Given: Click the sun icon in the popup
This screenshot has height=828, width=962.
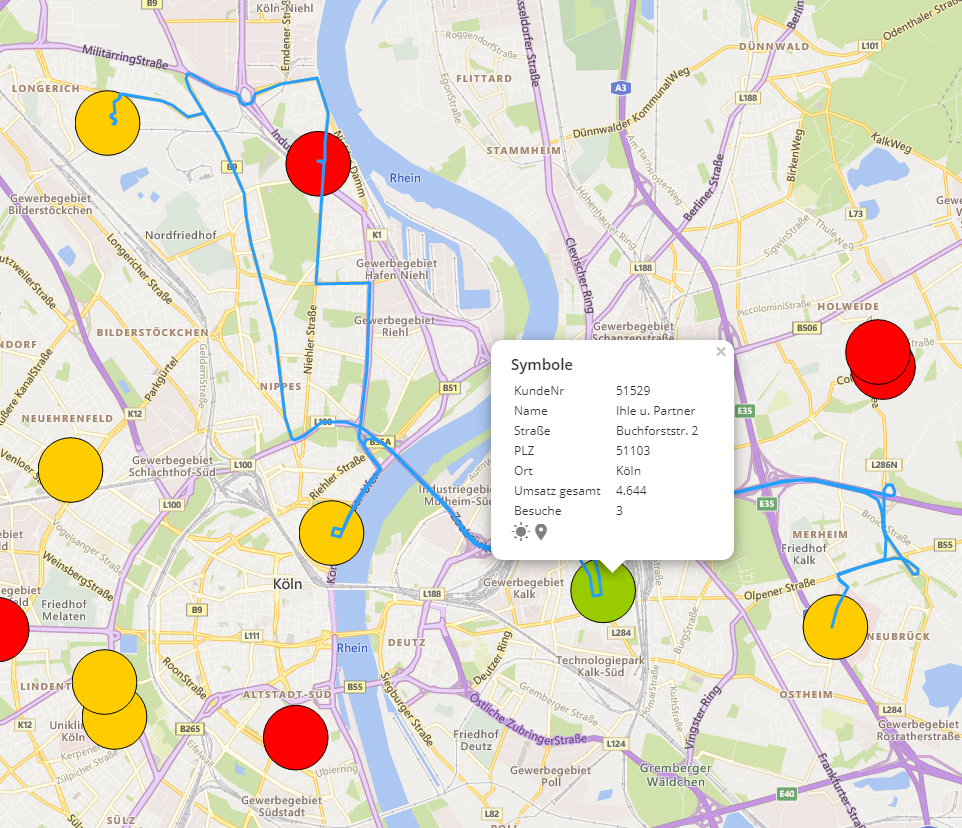Looking at the screenshot, I should [520, 531].
